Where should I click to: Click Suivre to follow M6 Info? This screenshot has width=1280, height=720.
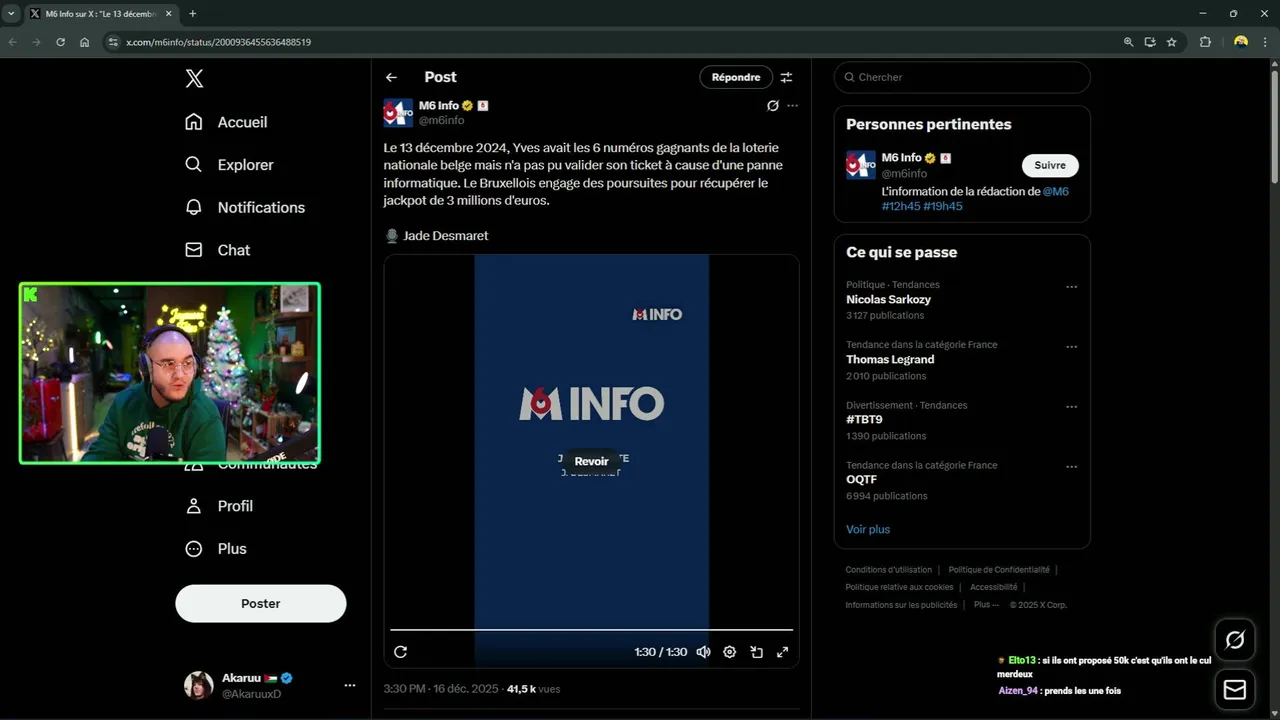pos(1050,165)
